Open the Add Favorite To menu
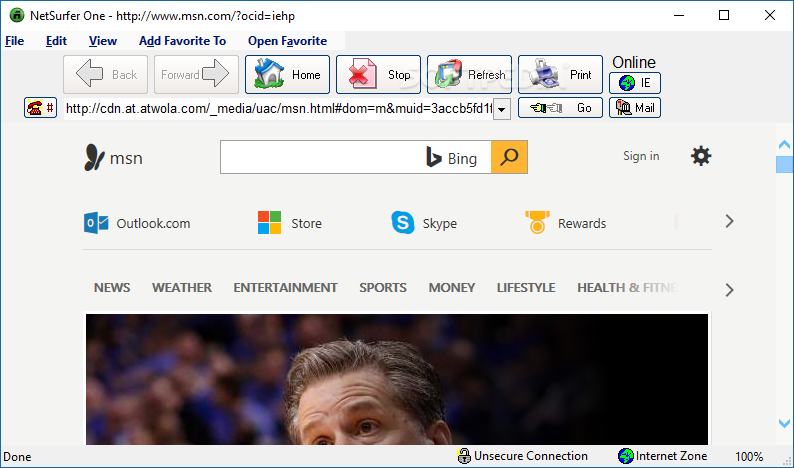The image size is (794, 468). (182, 41)
